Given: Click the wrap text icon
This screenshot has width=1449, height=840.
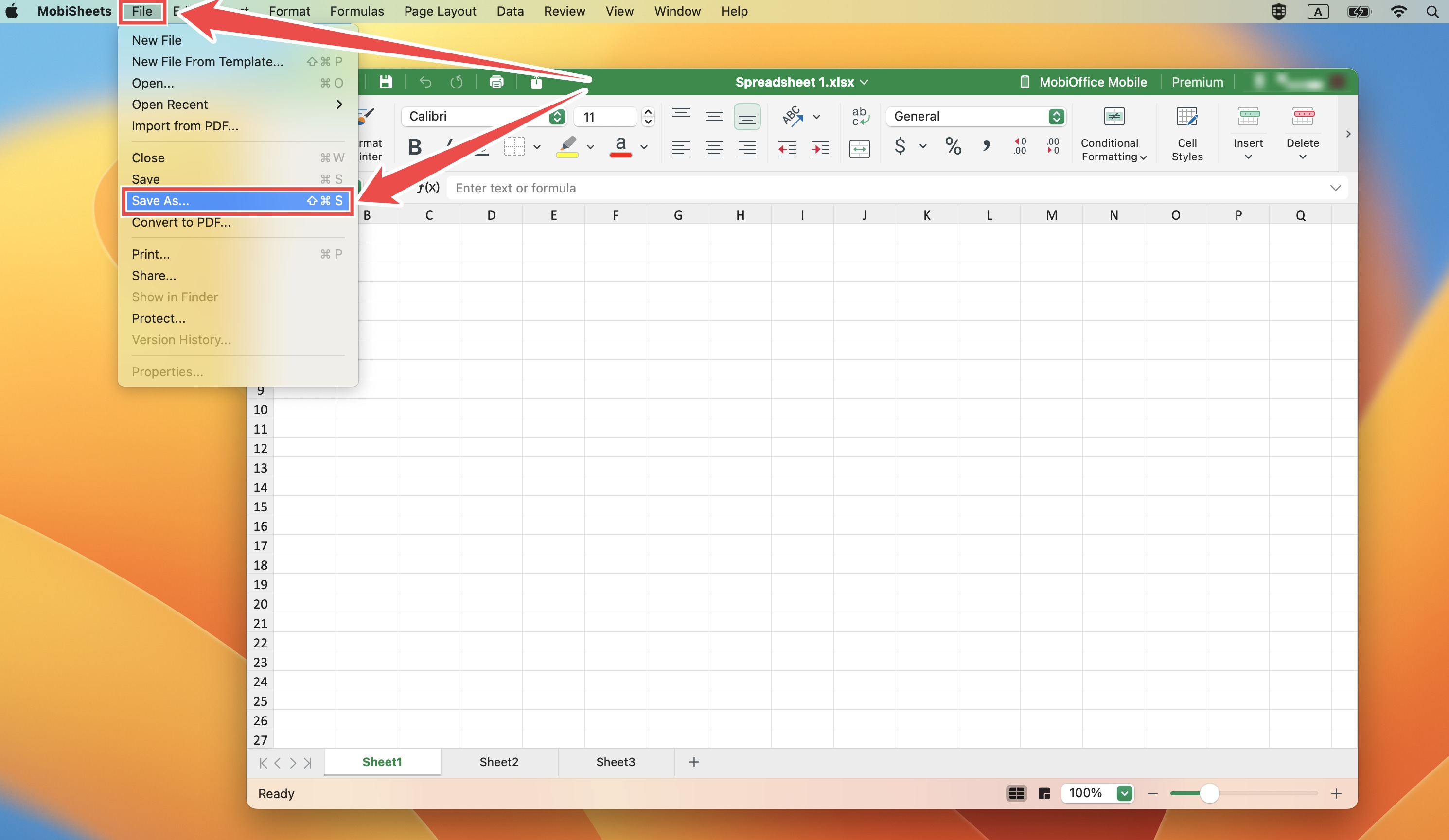Looking at the screenshot, I should pyautogui.click(x=860, y=116).
